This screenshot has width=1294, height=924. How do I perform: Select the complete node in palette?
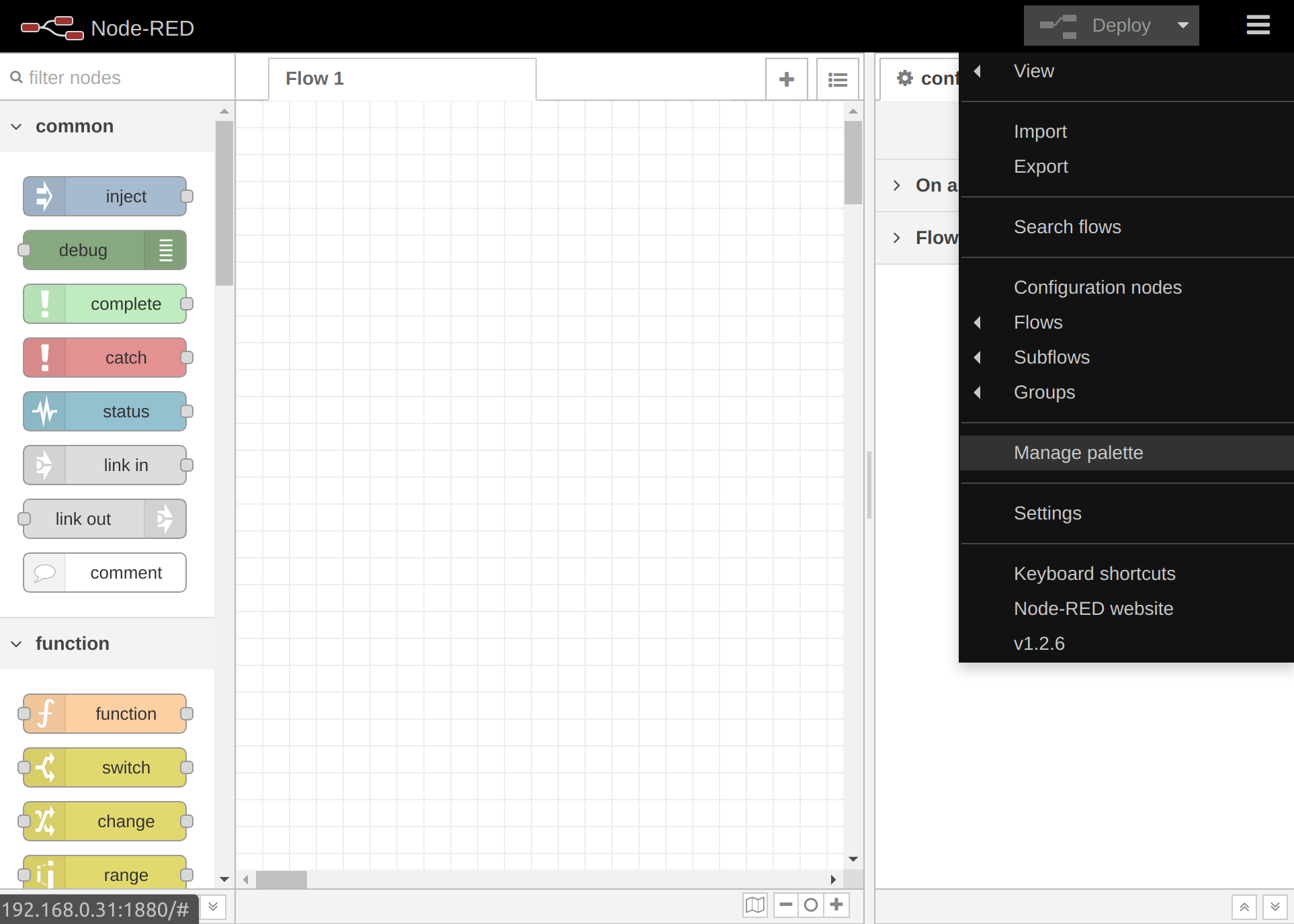tap(105, 304)
